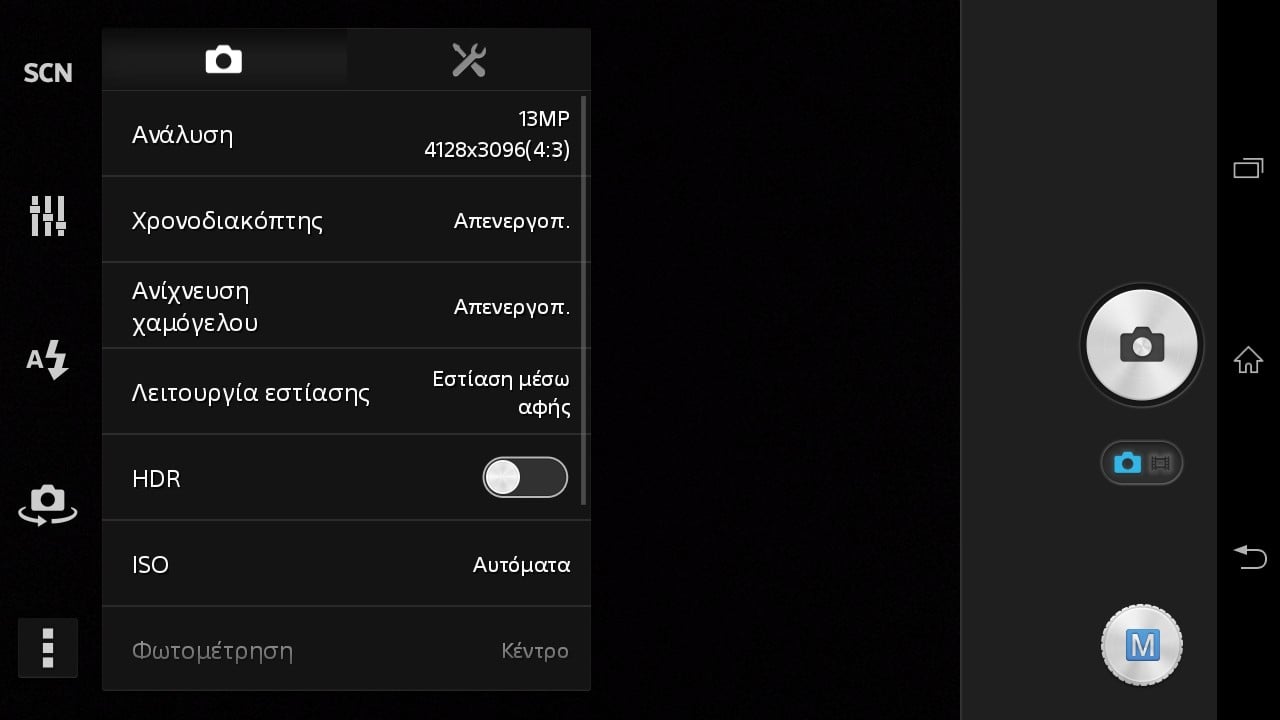This screenshot has width=1280, height=720.
Task: Change the auto flash setting icon
Action: [48, 360]
